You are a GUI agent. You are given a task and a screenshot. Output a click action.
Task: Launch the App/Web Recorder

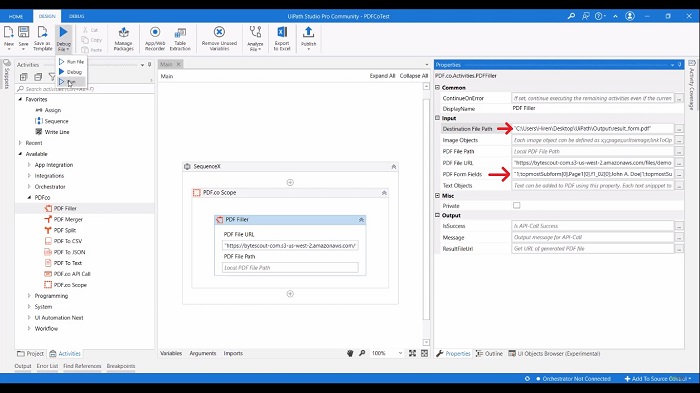coord(155,39)
